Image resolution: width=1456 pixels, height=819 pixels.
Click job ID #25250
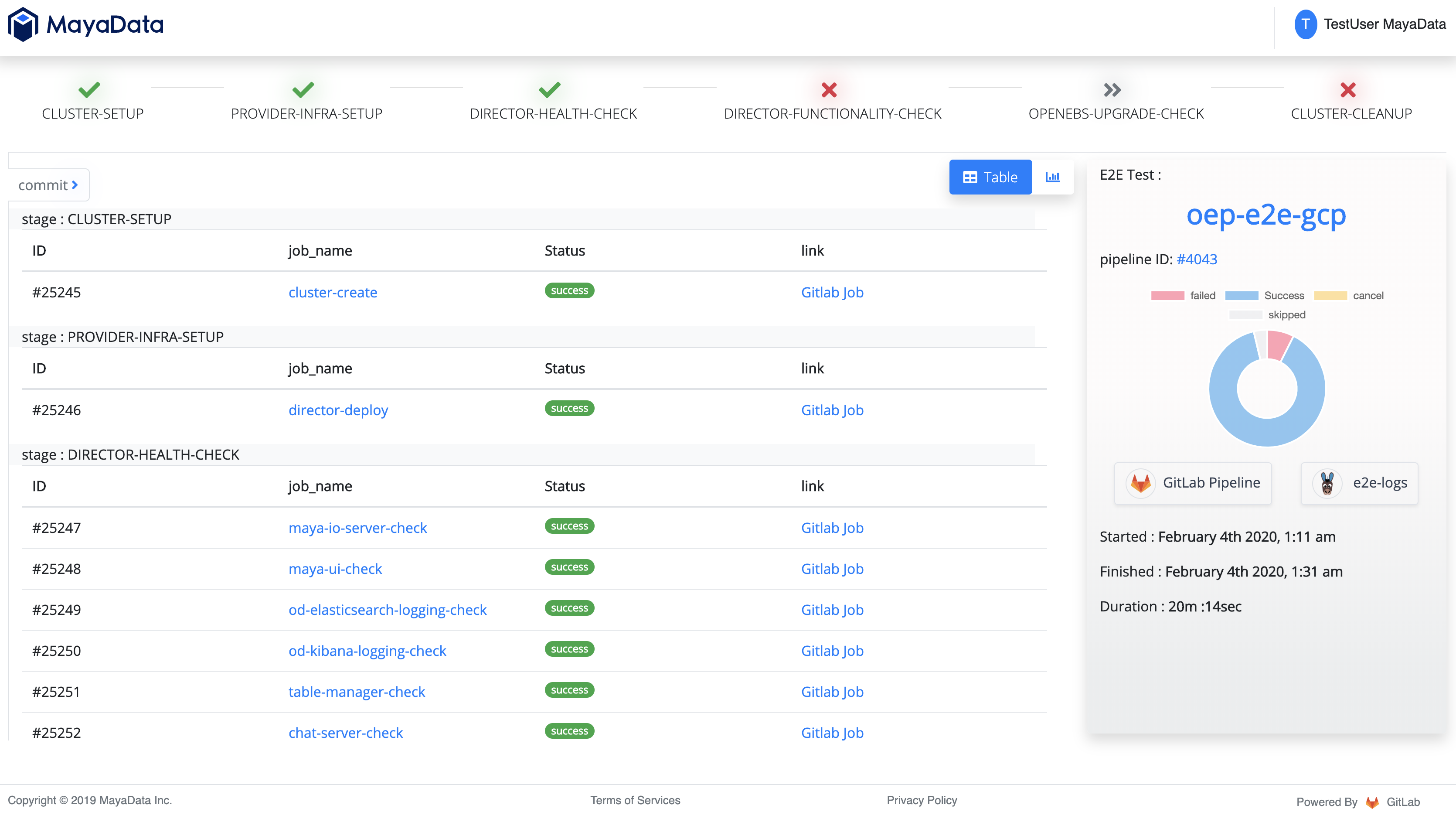[57, 651]
